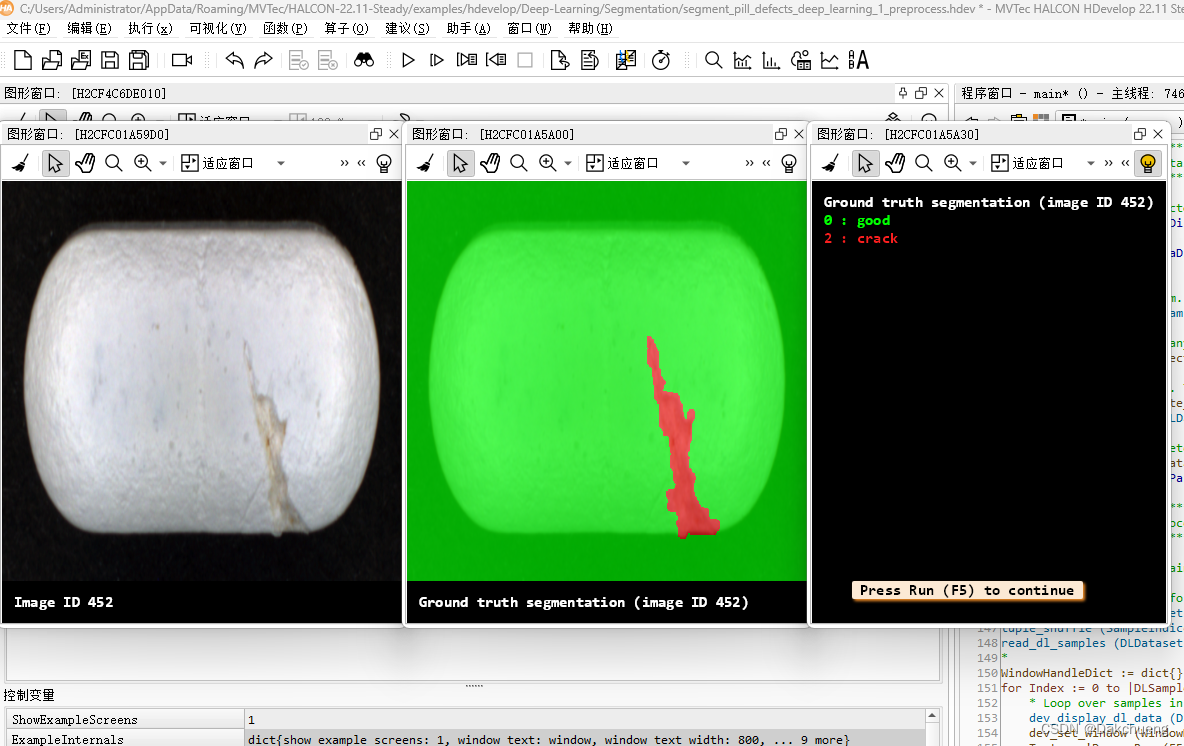Screen dimensions: 1184x746
Task: Run to insert cursor icon
Action: tap(436, 60)
